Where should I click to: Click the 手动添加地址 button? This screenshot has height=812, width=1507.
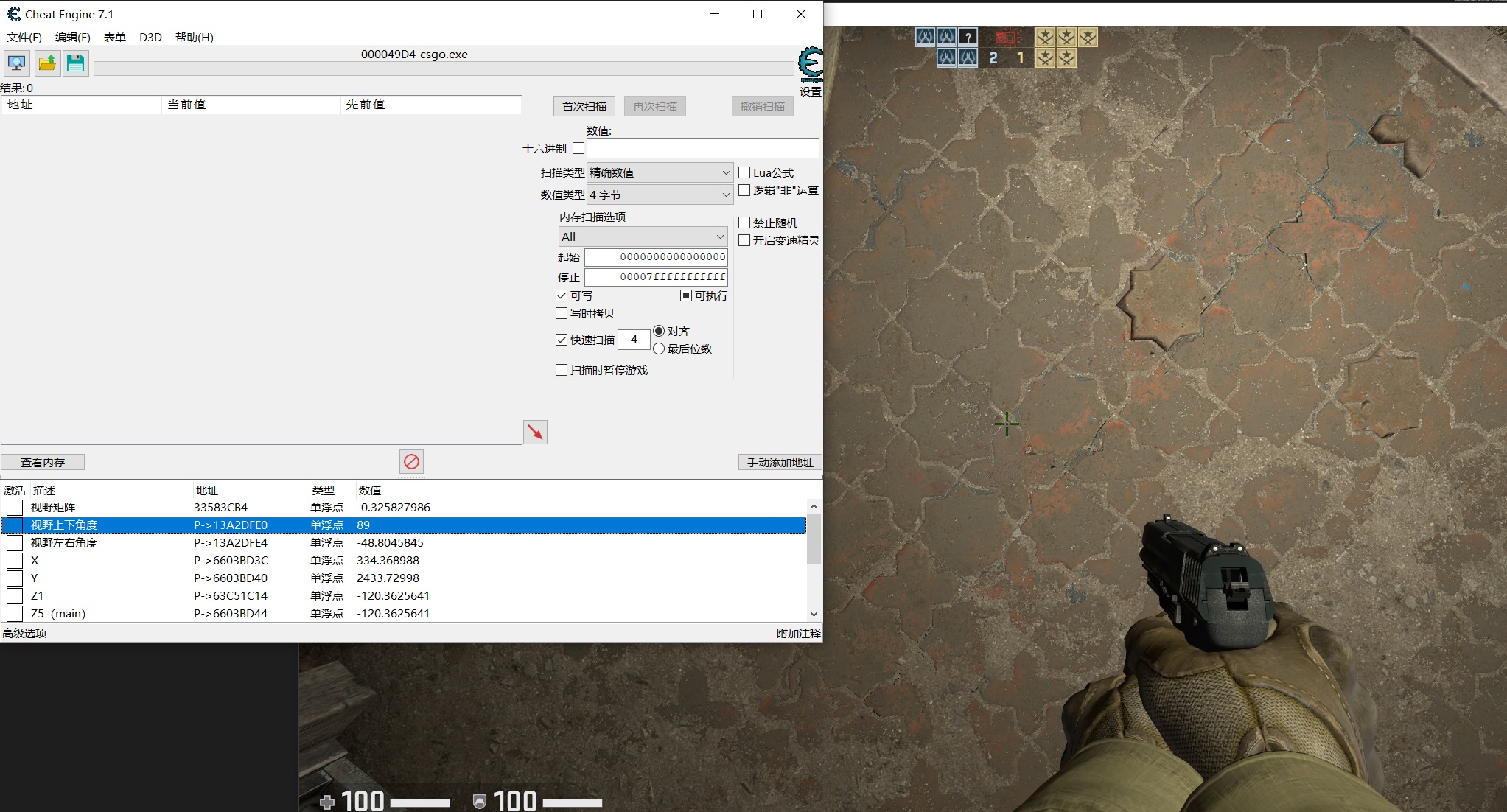pyautogui.click(x=780, y=462)
